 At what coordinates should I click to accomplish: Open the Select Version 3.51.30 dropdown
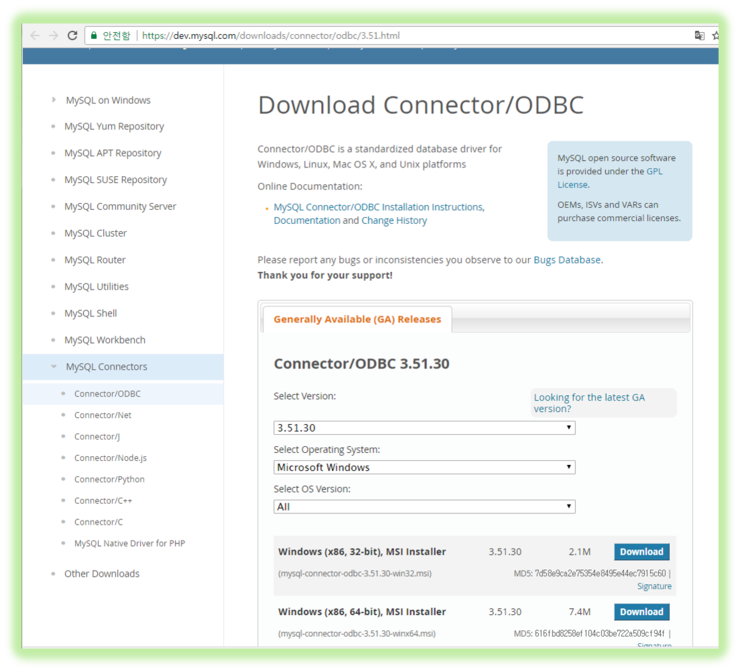click(424, 428)
